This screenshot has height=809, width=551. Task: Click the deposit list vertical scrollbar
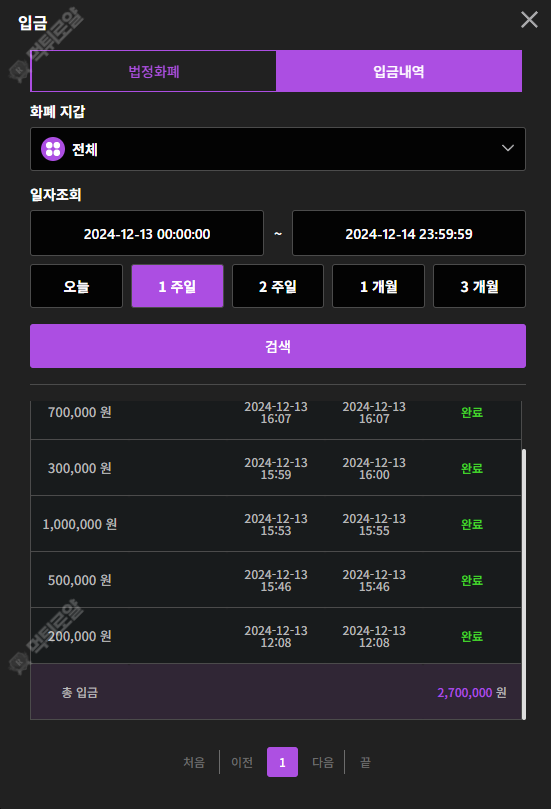pyautogui.click(x=524, y=584)
